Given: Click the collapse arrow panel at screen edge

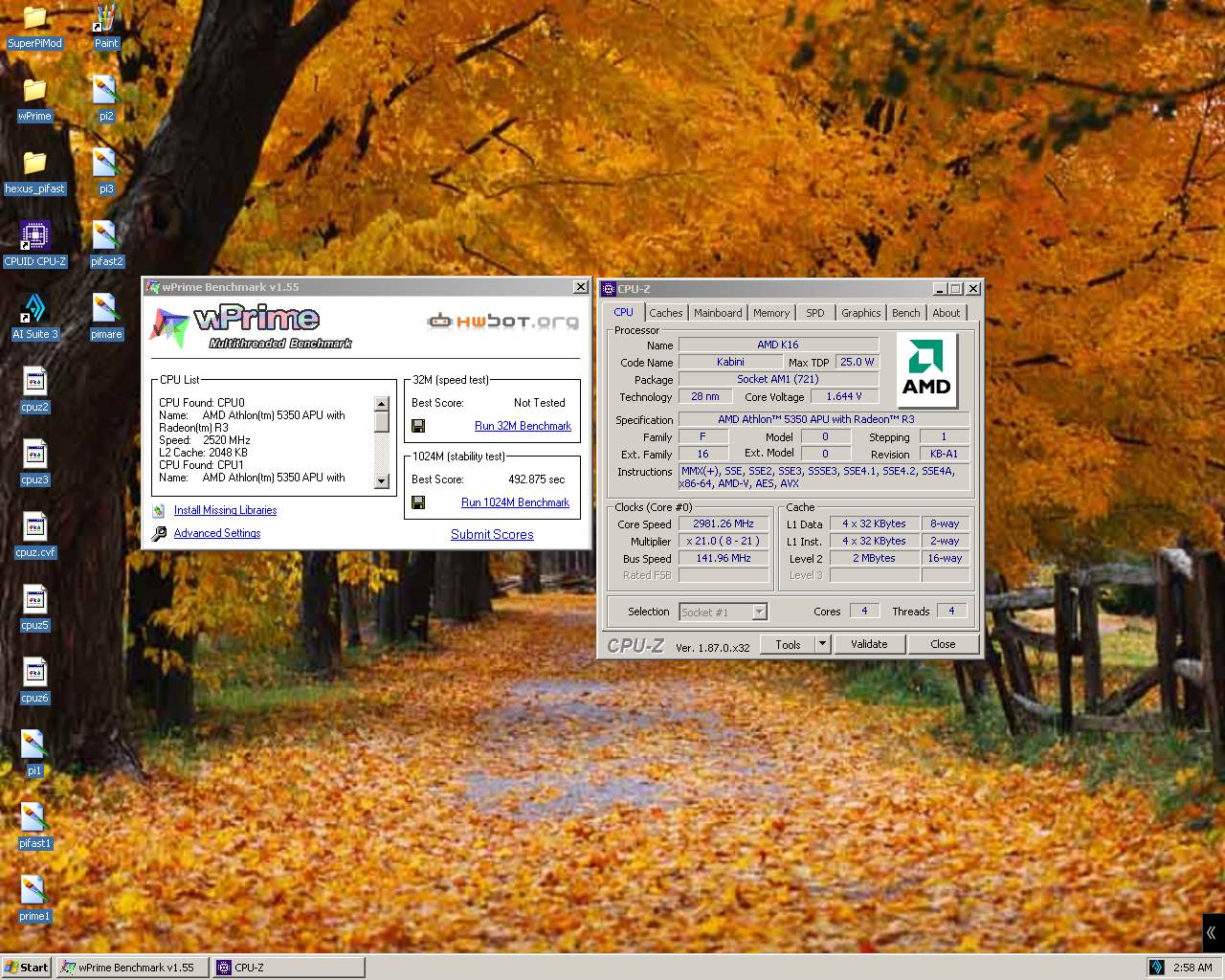Looking at the screenshot, I should coord(1213,932).
